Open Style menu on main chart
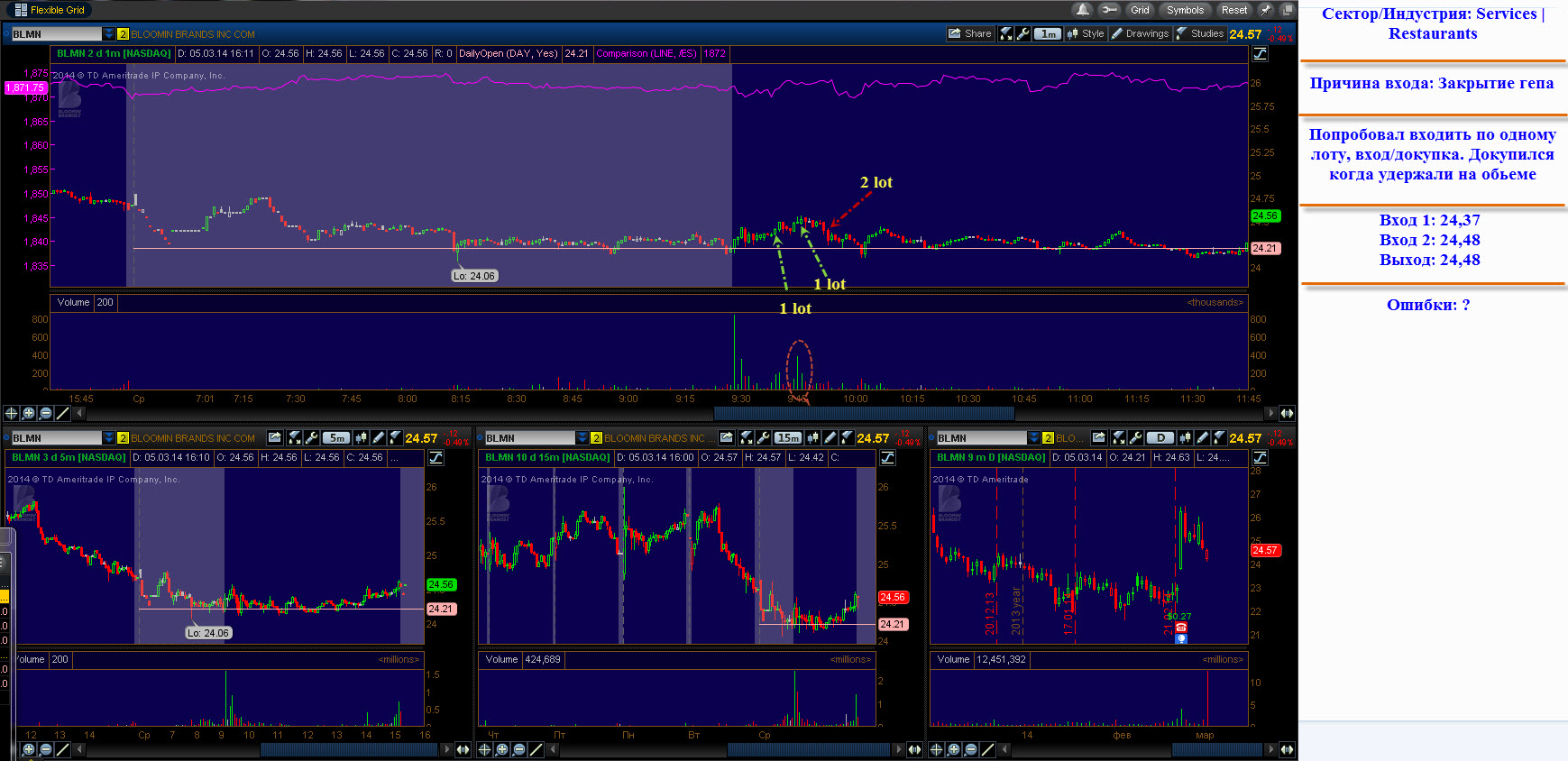The height and width of the screenshot is (761, 1568). [x=1086, y=33]
